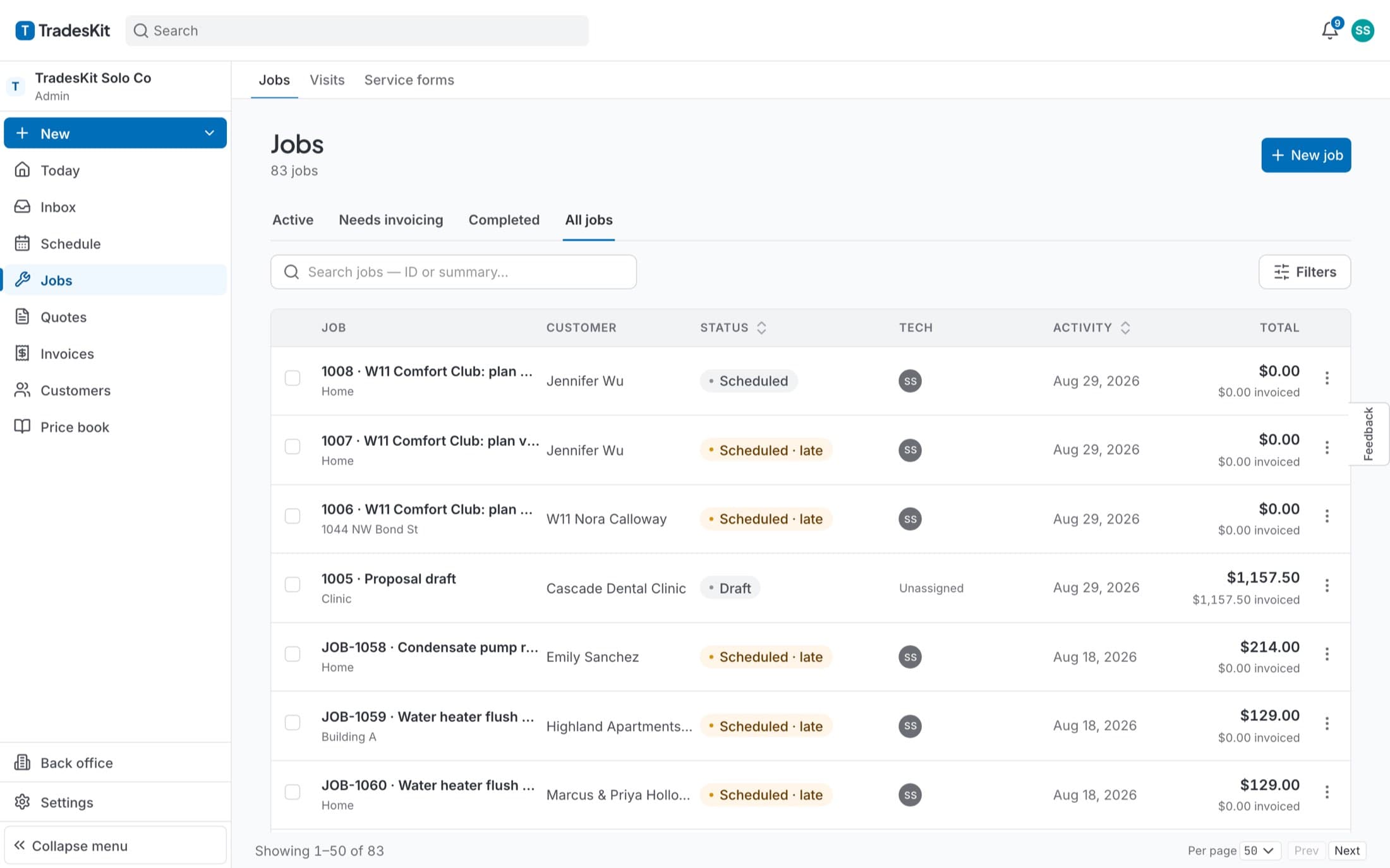Open row menu for JOB-1059
The image size is (1390, 868).
click(1327, 723)
